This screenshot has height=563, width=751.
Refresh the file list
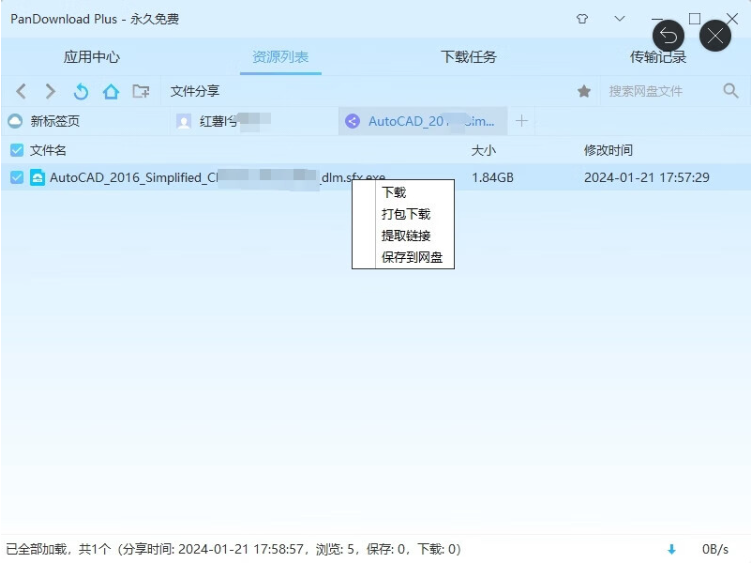point(81,91)
